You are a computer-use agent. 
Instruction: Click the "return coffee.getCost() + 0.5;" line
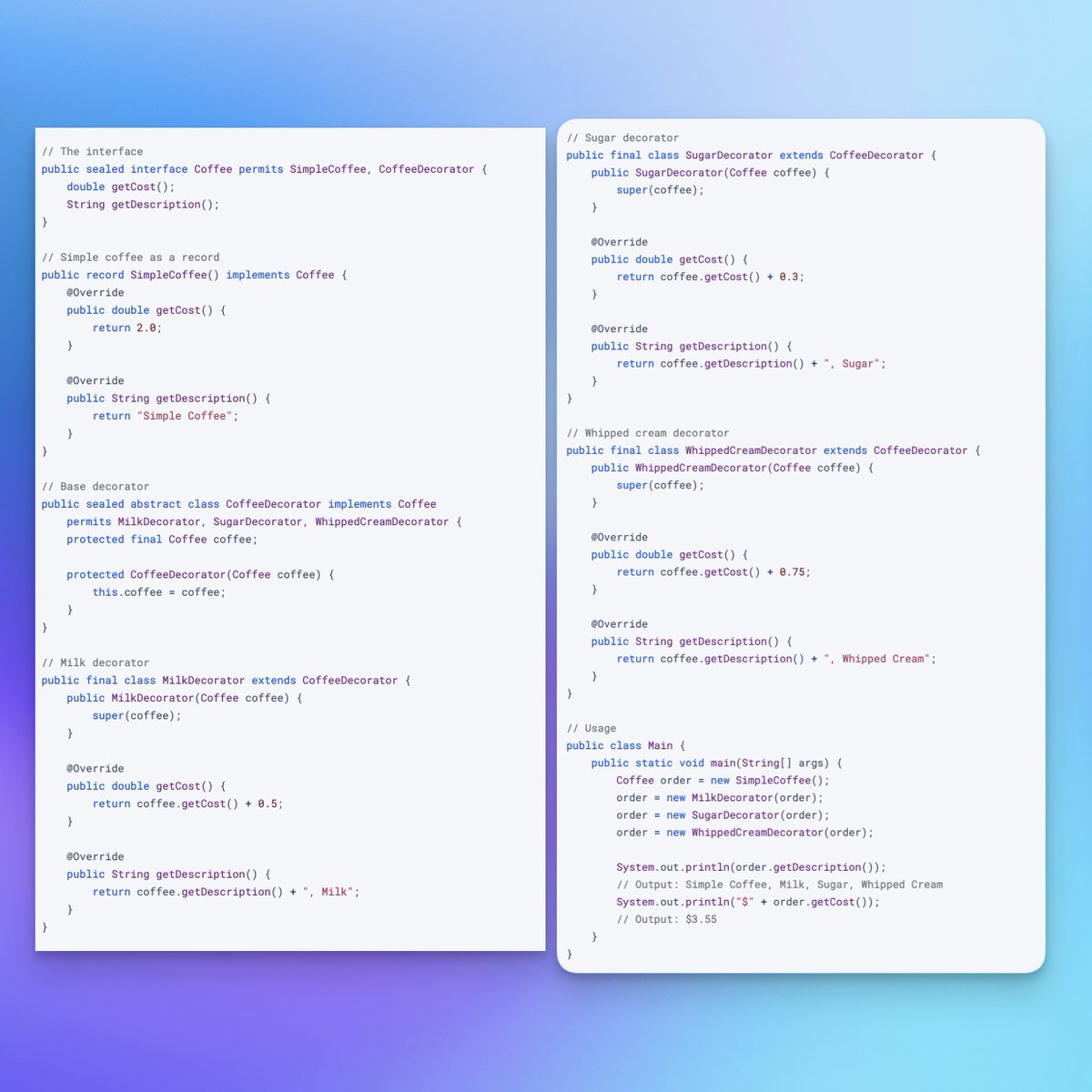coord(187,804)
